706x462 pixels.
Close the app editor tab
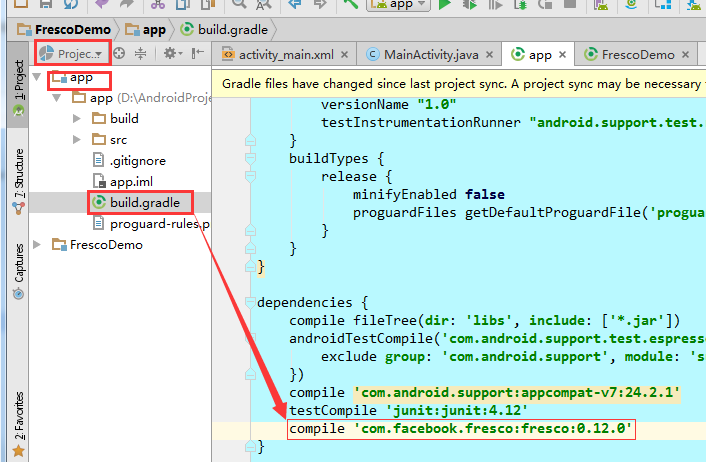(562, 54)
